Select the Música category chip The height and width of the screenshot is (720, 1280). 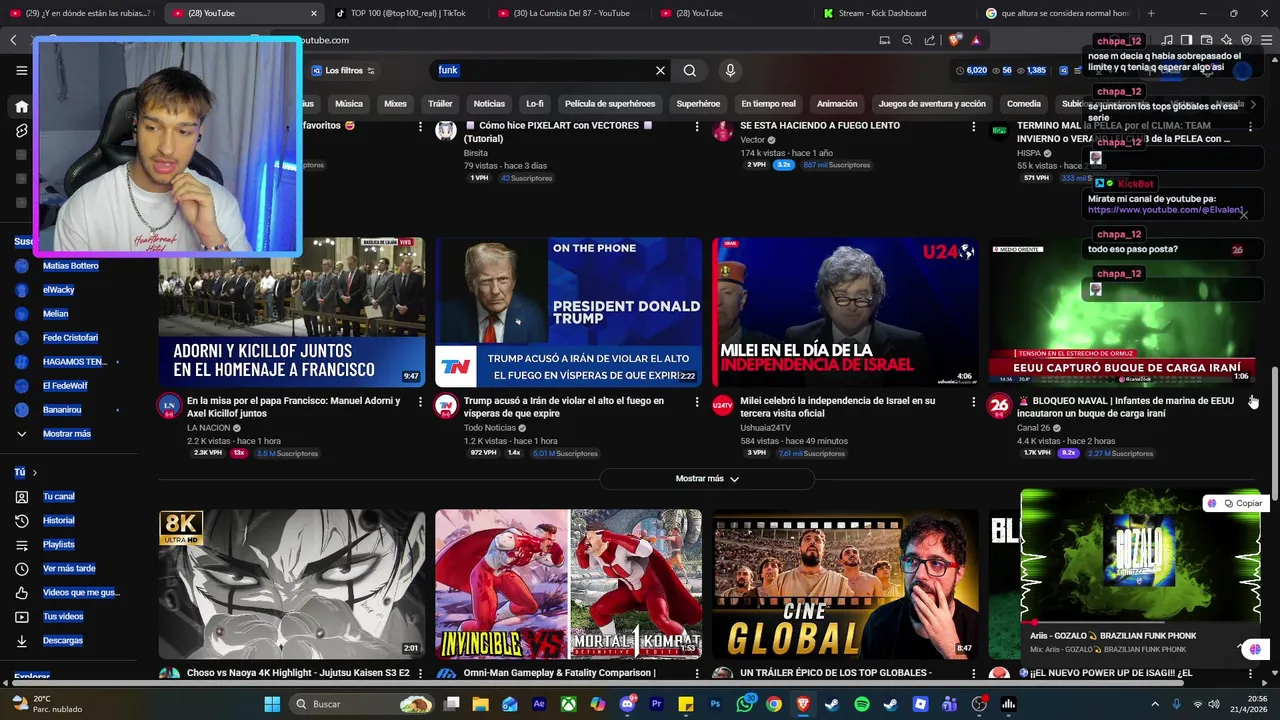(x=349, y=104)
